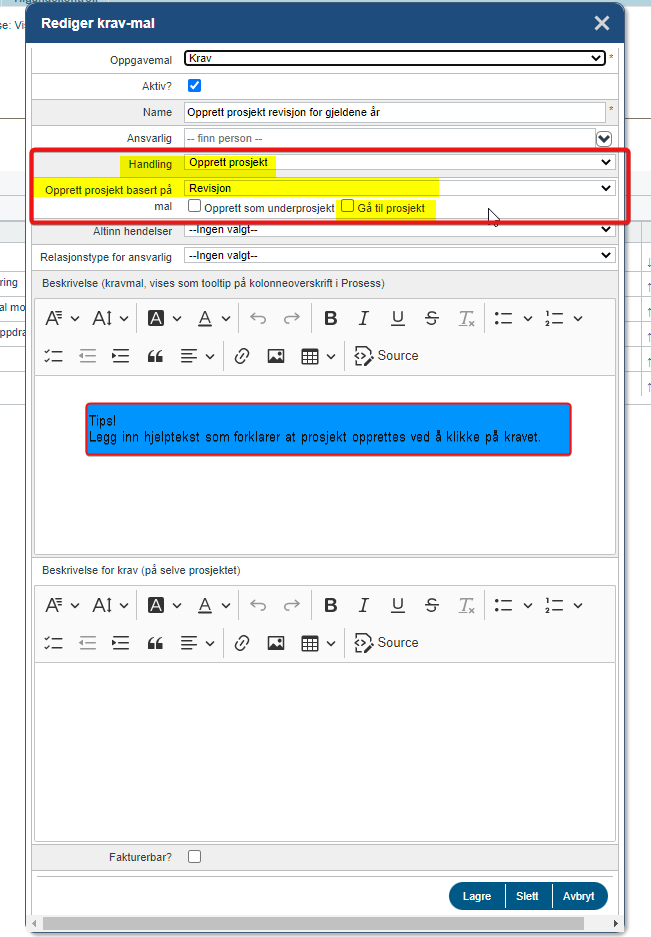Click Bold icon in first editor toolbar
The height and width of the screenshot is (937, 651).
point(330,319)
